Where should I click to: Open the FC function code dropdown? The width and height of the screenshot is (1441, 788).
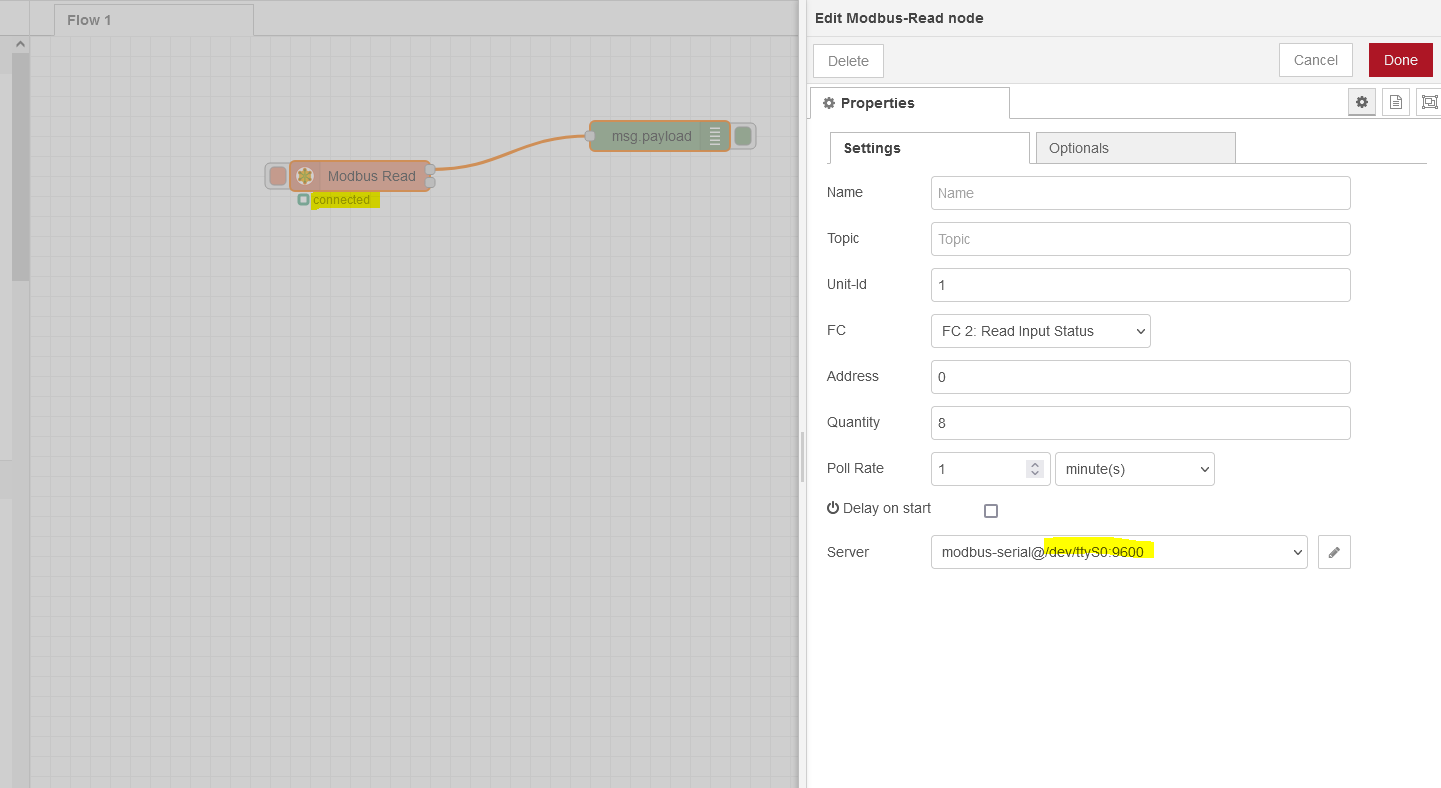[x=1040, y=331]
